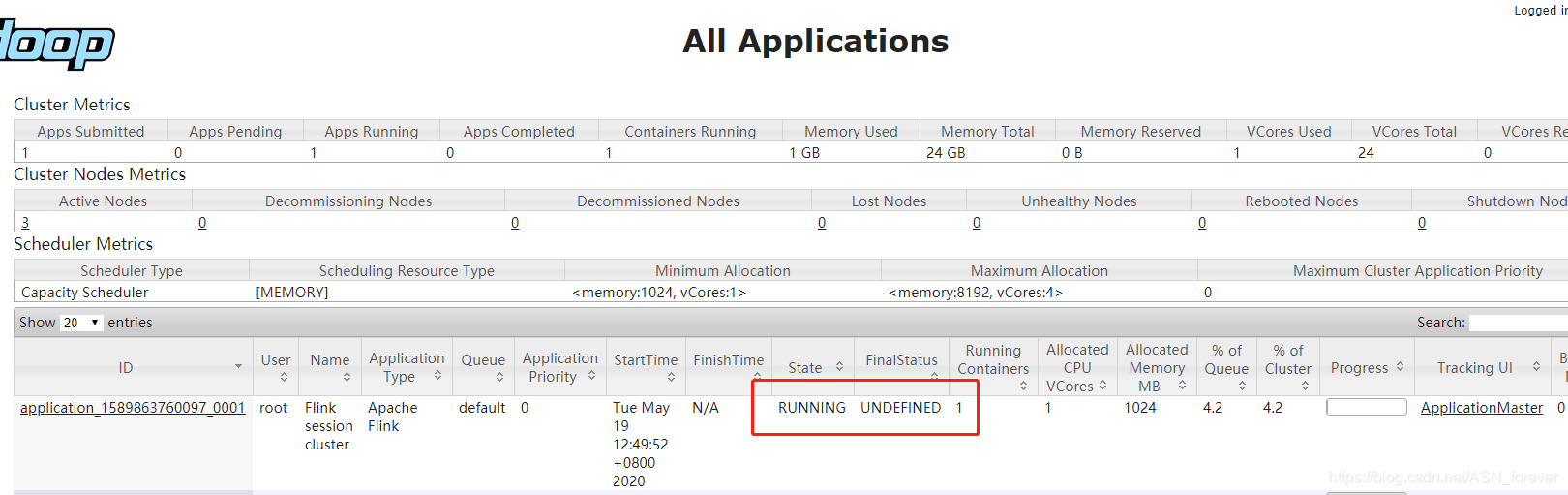This screenshot has height=495, width=1568.
Task: Select the Capacity Scheduler value
Action: (x=85, y=293)
